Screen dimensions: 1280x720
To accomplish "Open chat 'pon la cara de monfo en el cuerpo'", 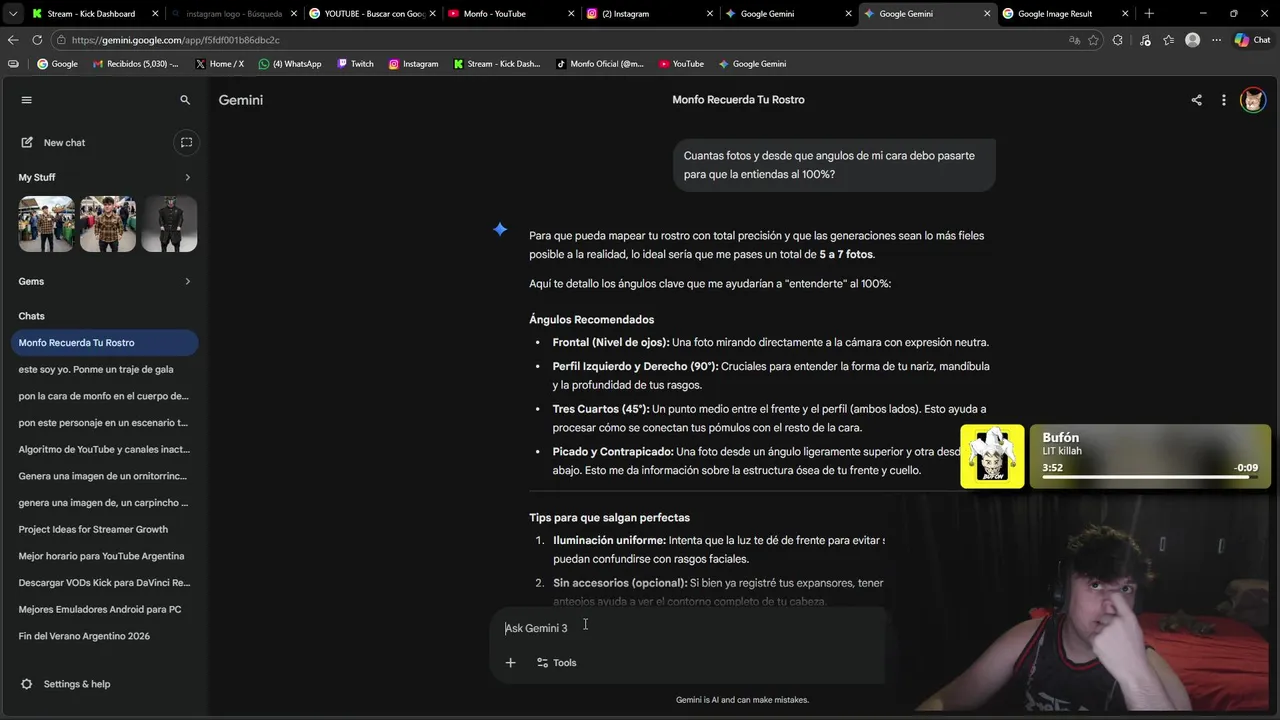I will point(105,396).
